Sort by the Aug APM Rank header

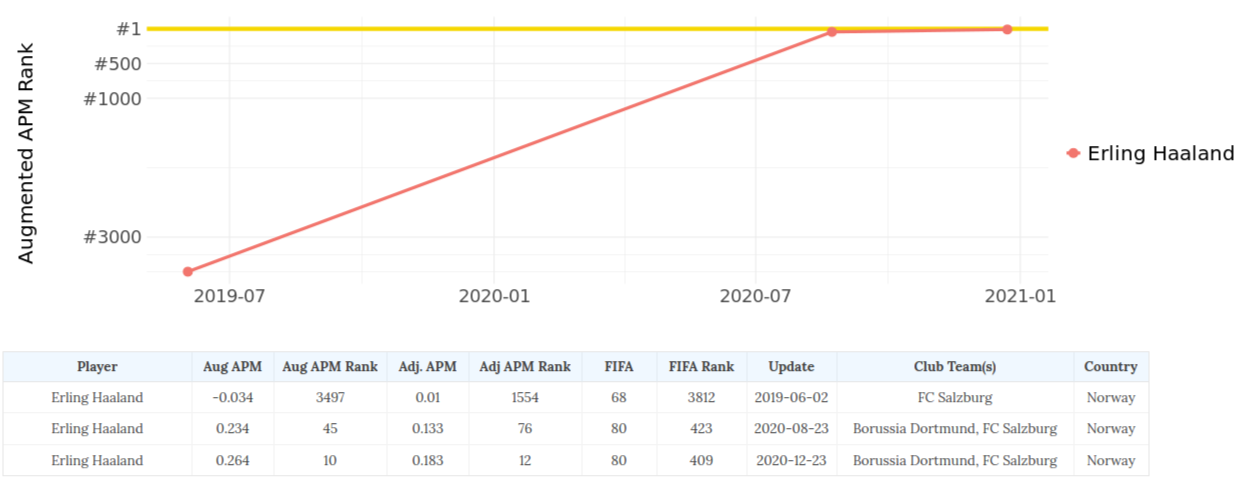point(330,367)
